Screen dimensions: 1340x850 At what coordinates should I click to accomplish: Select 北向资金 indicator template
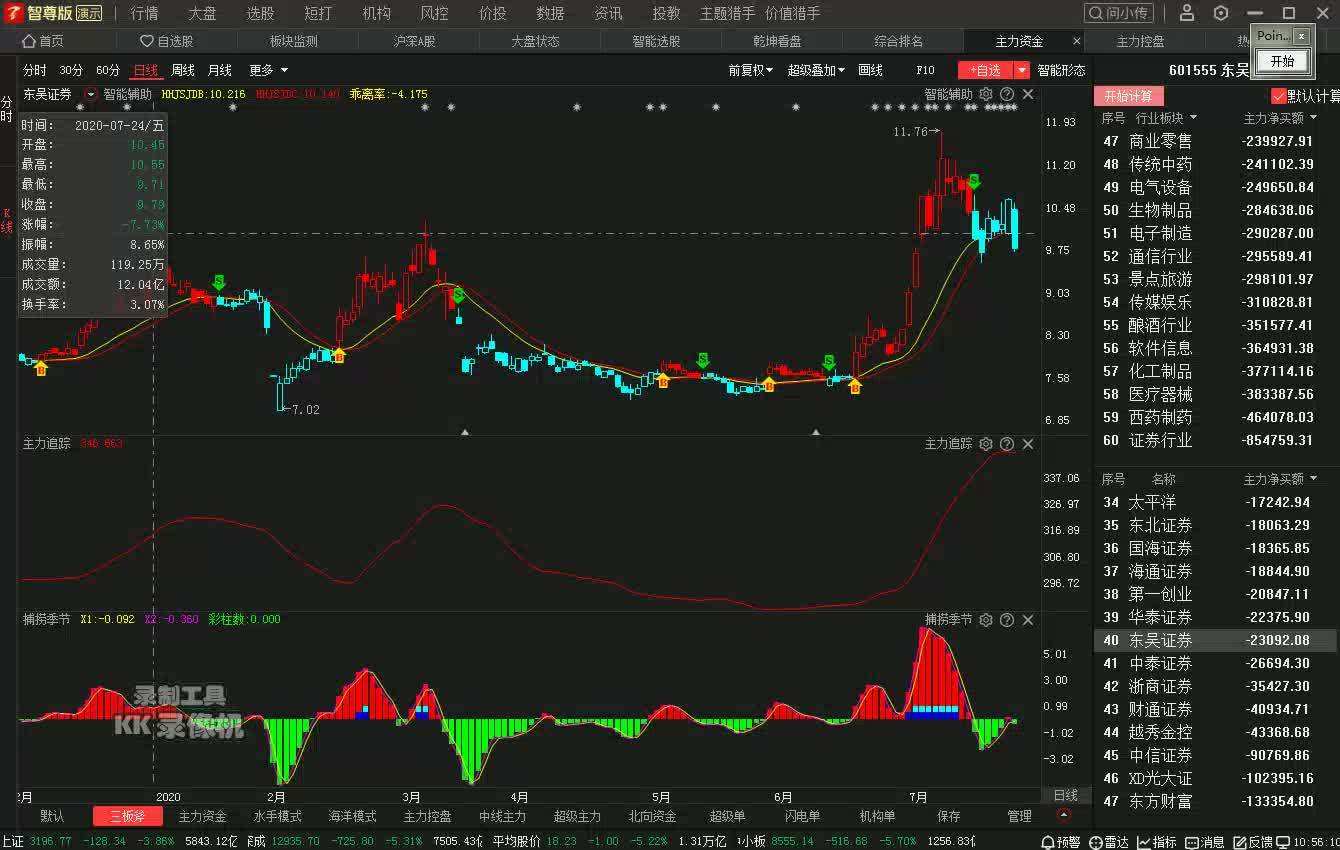point(652,816)
